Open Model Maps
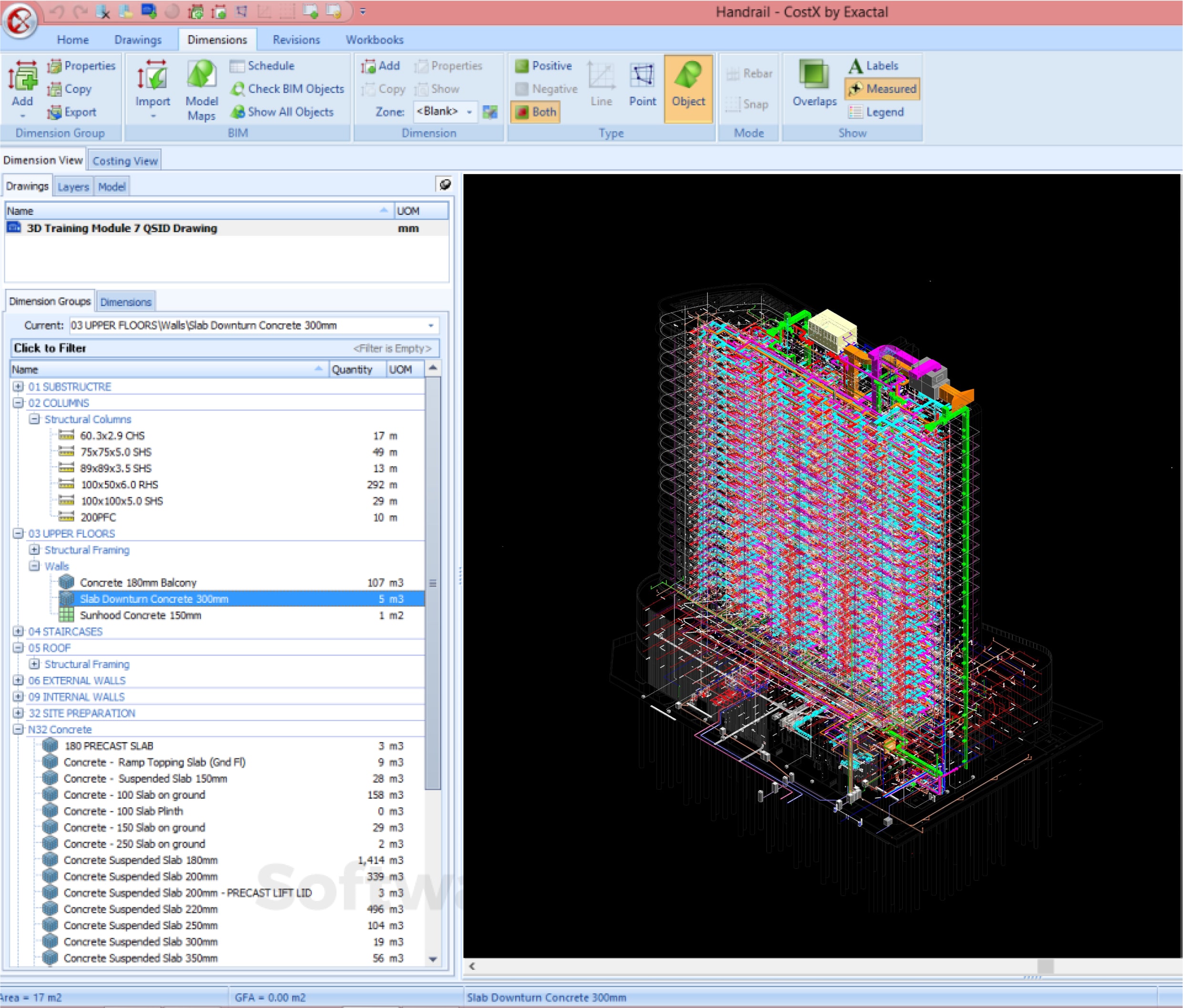Image resolution: width=1183 pixels, height=1008 pixels. [202, 90]
